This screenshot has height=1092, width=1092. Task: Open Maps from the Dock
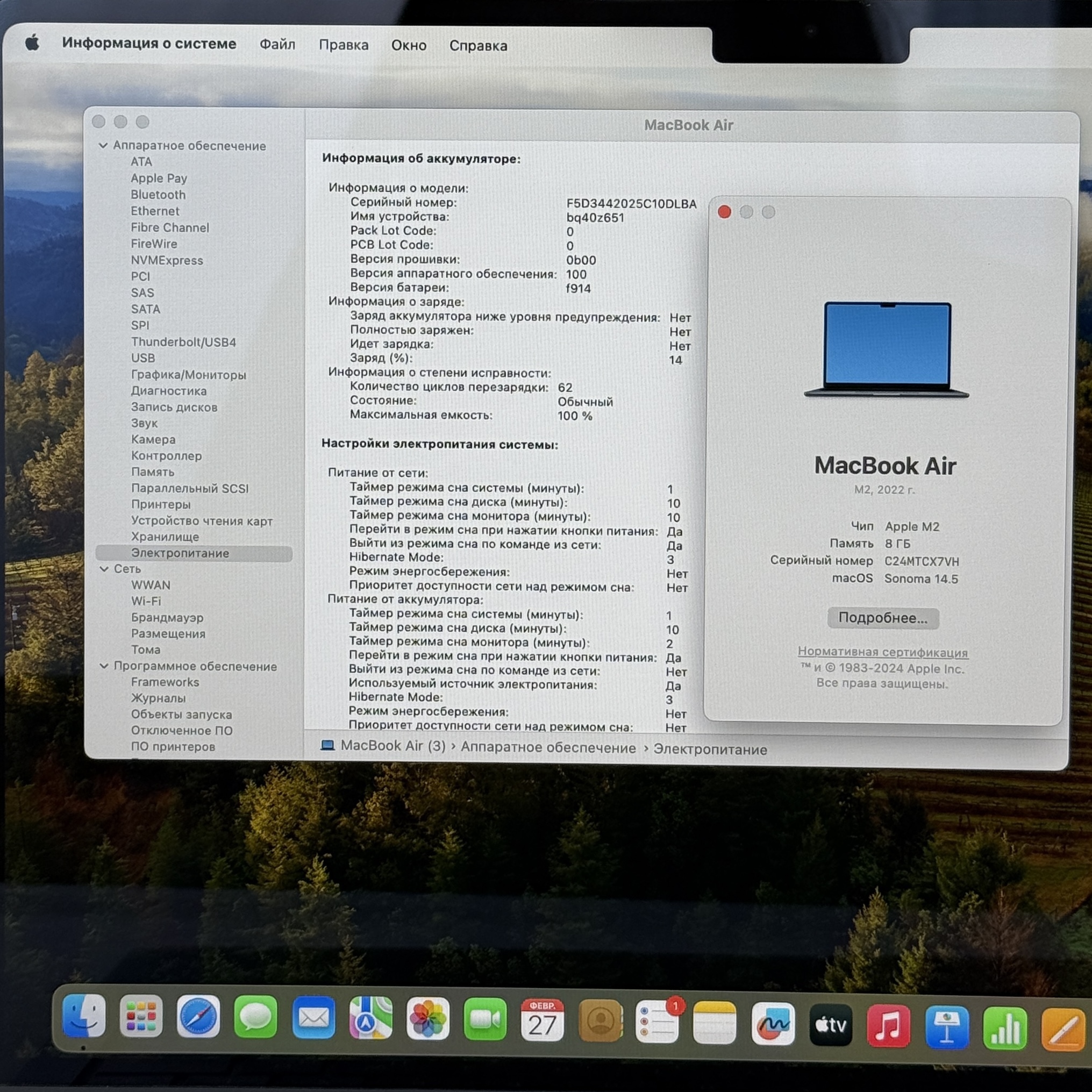click(371, 1018)
